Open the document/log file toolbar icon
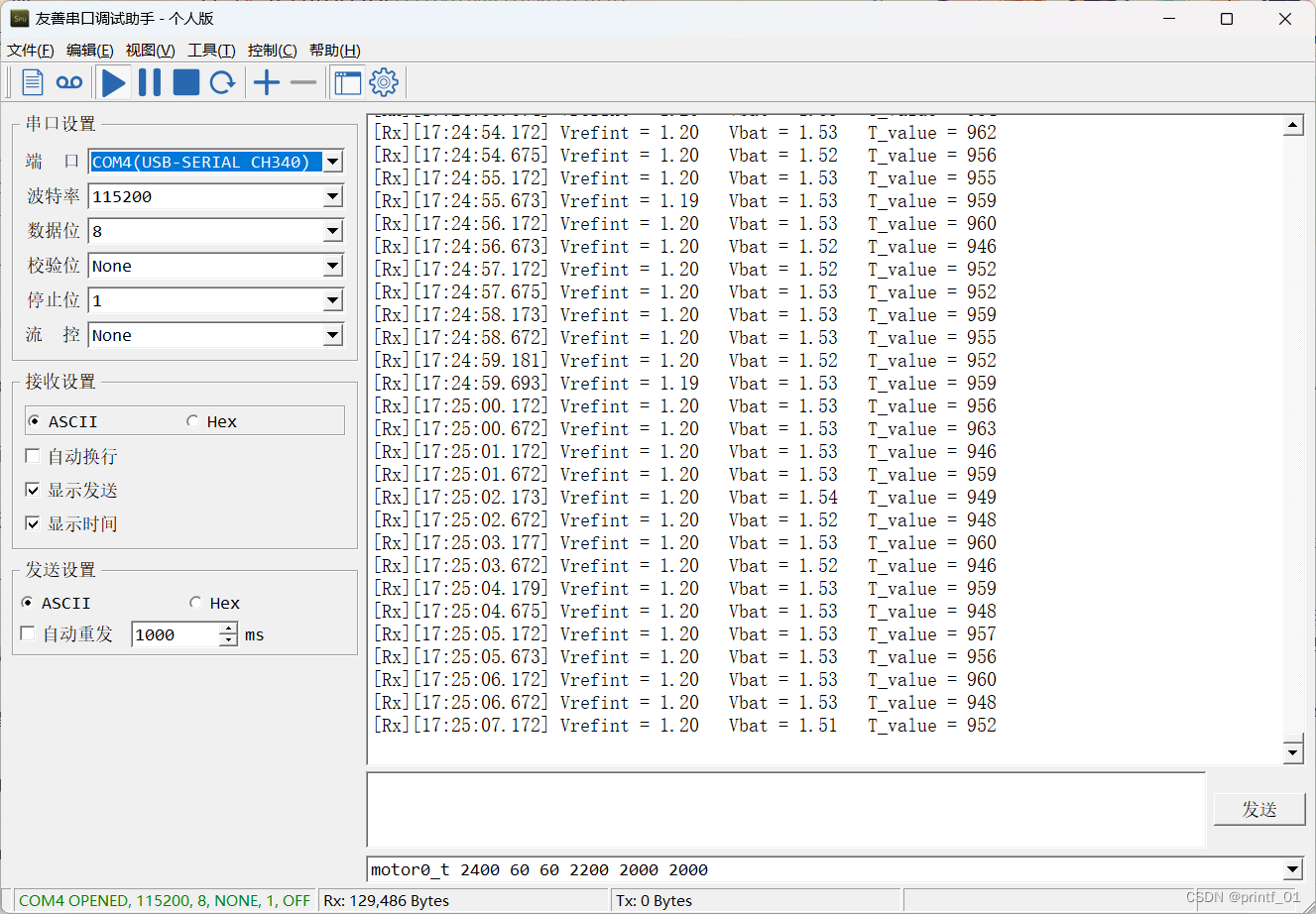The image size is (1316, 914). 33,83
